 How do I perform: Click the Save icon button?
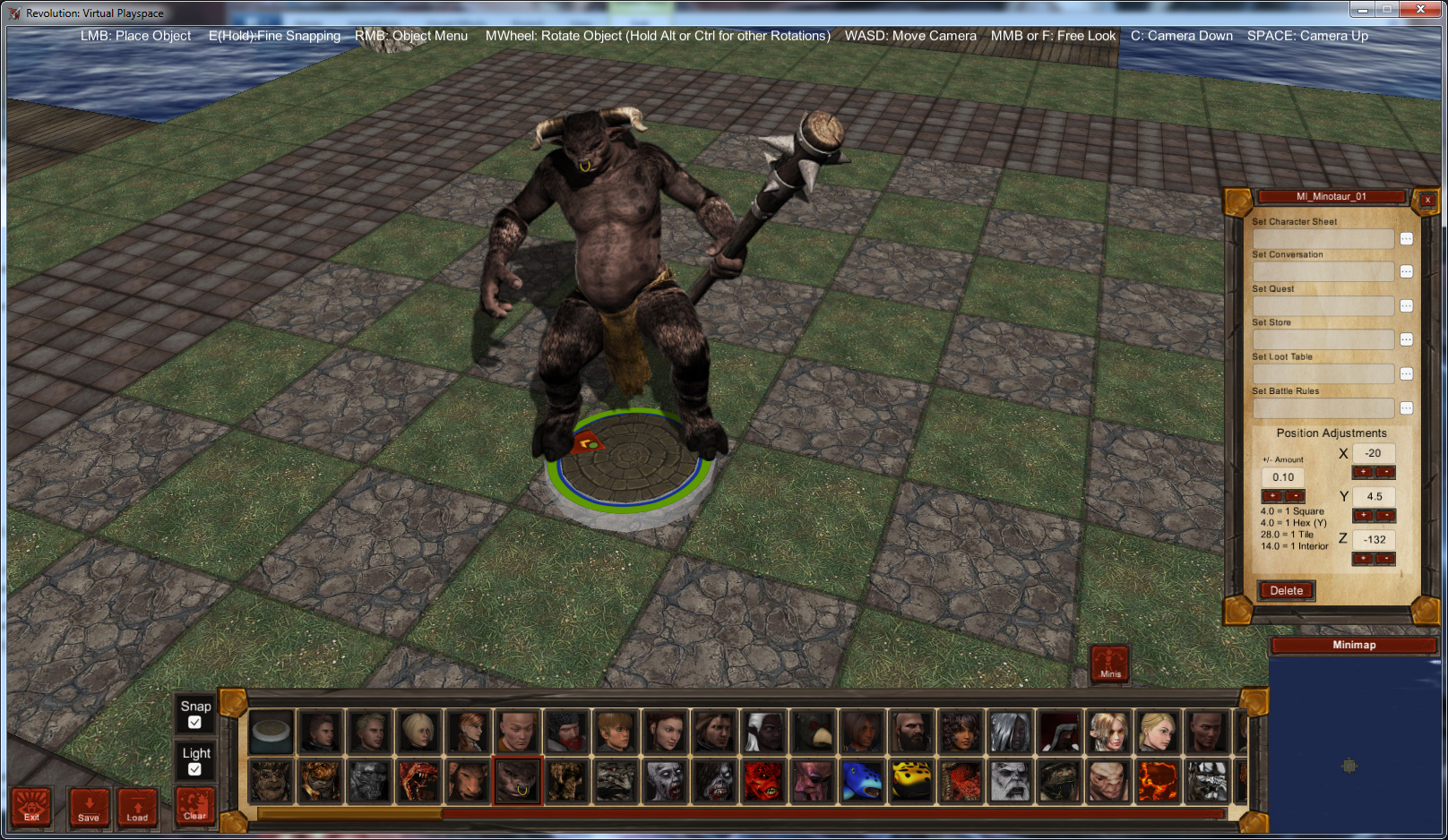coord(88,808)
